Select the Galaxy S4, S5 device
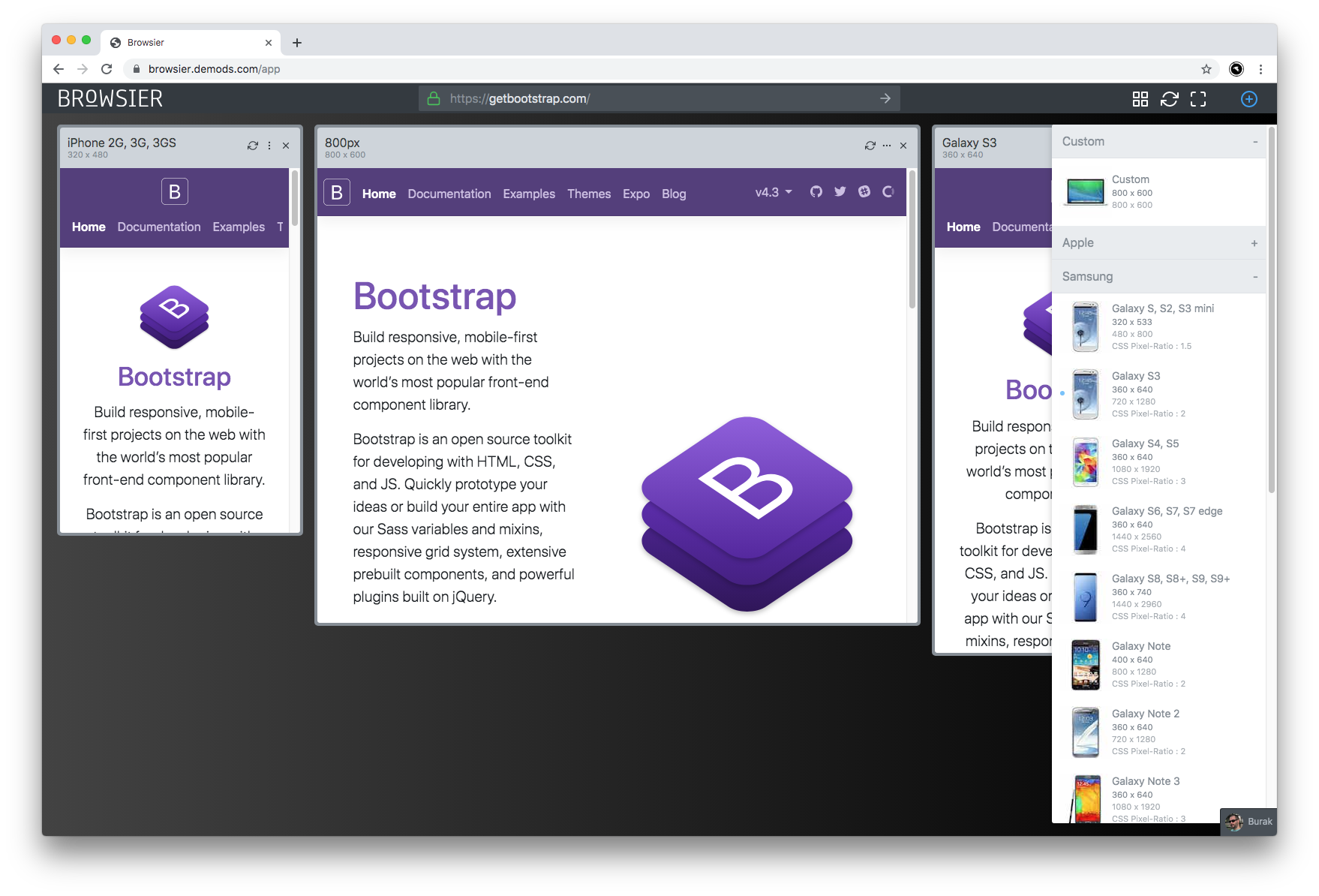Viewport: 1319px width, 896px height. pos(1158,462)
